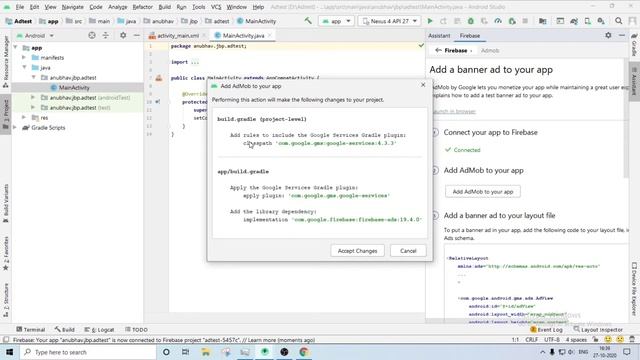This screenshot has height=360, width=640.
Task: Click Cancel in AdMob dialog
Action: tap(408, 251)
